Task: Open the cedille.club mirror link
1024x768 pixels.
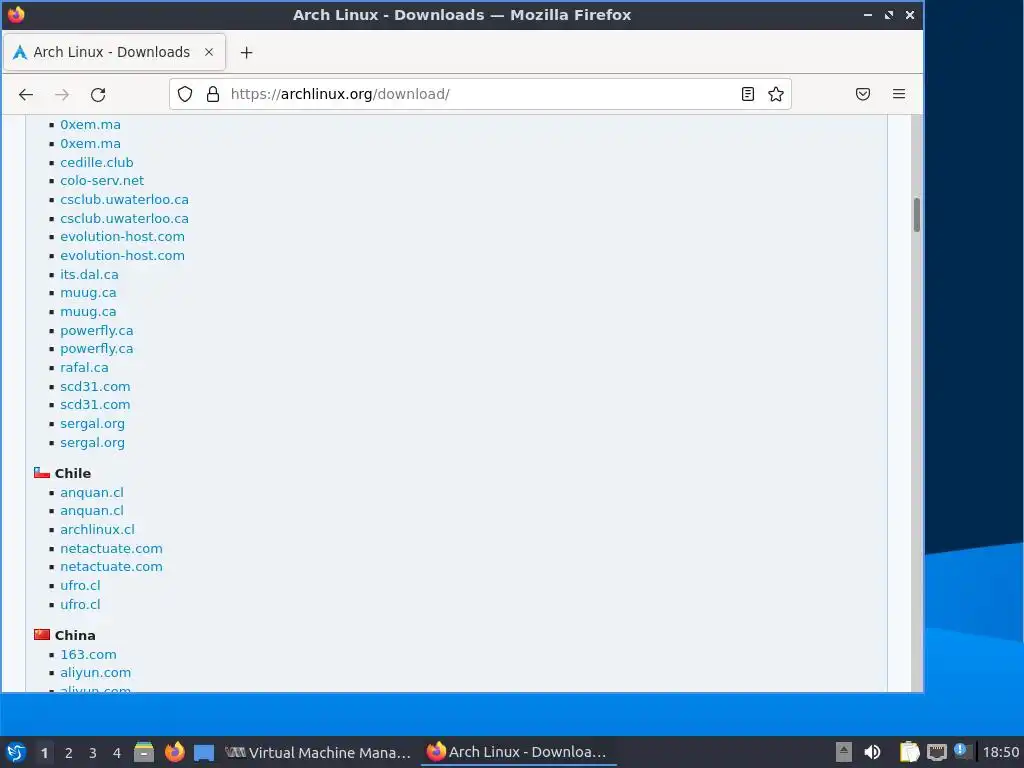Action: (97, 162)
